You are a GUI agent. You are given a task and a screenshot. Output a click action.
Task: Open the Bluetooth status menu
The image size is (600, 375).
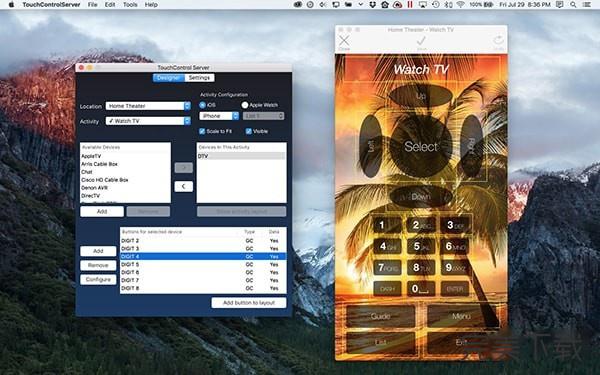(448, 5)
